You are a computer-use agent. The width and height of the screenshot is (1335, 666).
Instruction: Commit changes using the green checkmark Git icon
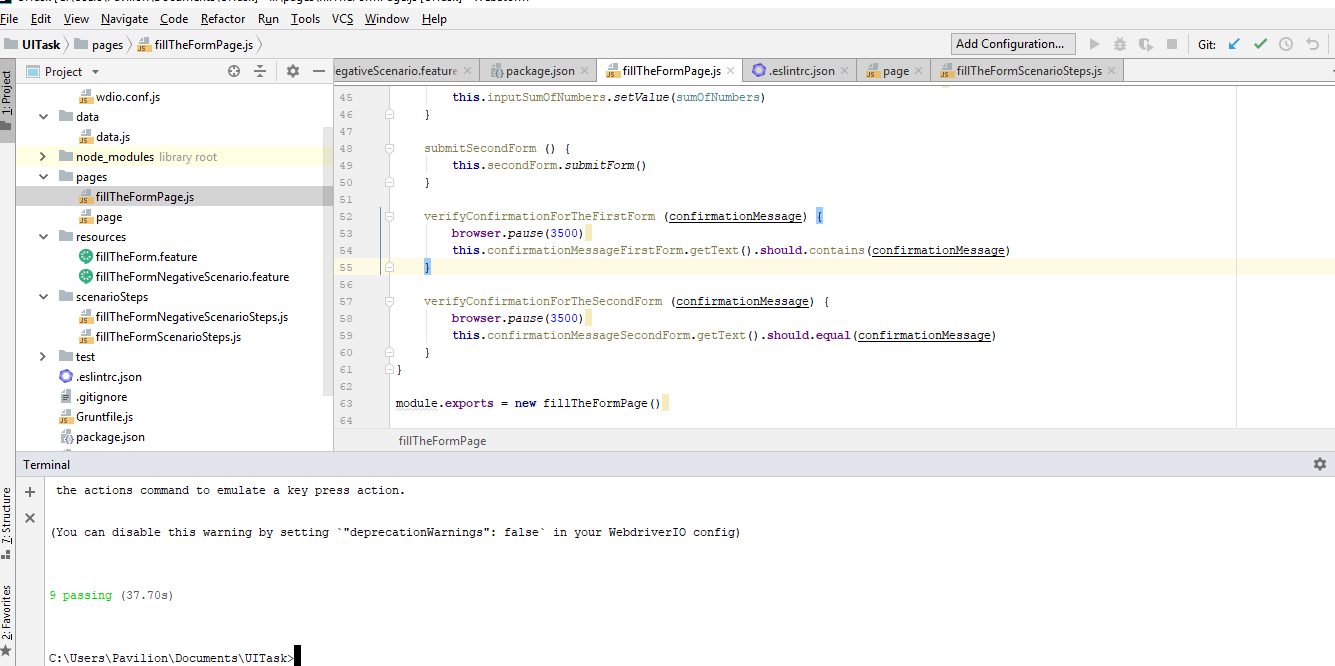point(1260,43)
